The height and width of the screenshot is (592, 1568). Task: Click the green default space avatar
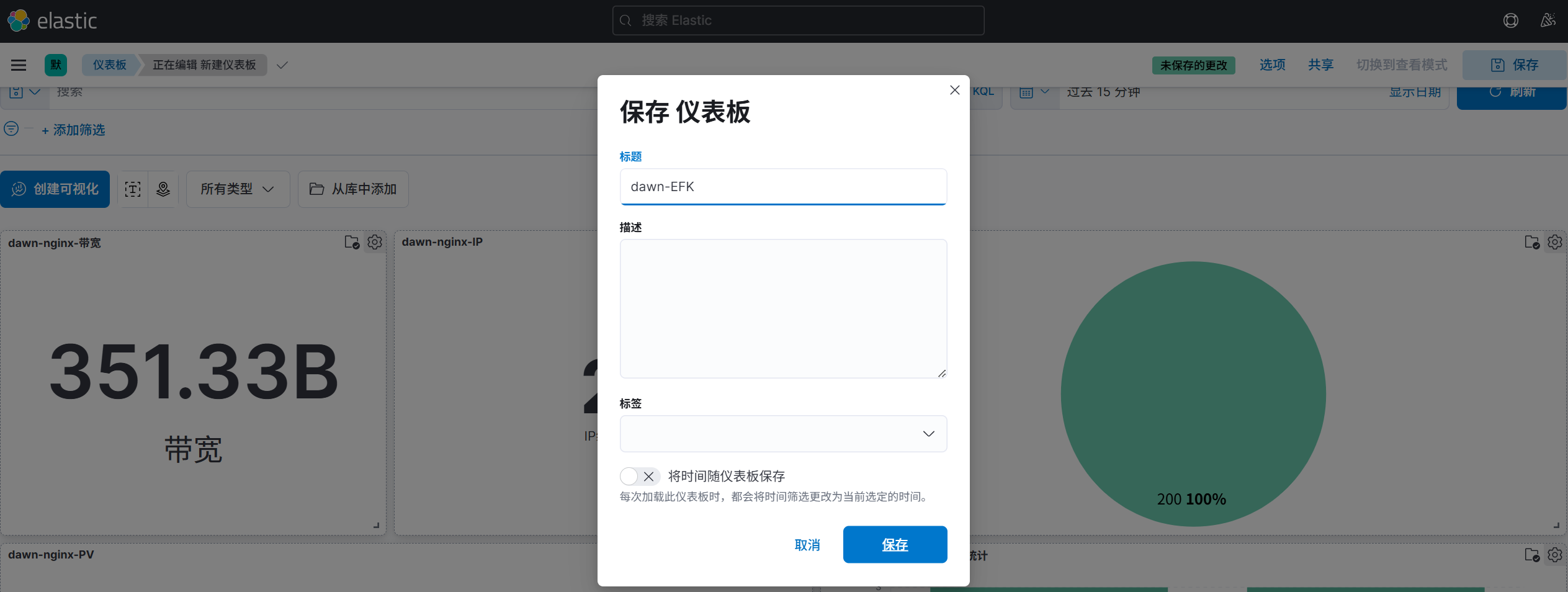(x=56, y=65)
